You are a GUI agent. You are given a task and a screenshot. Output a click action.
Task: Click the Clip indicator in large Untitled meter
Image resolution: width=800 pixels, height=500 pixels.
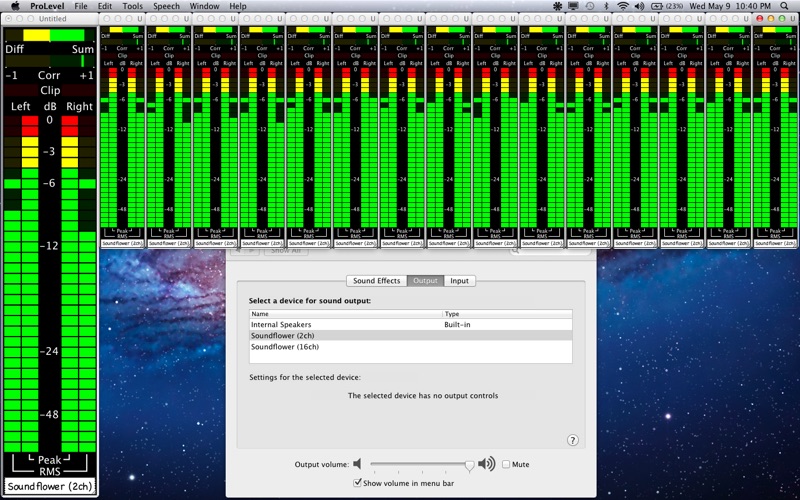(50, 90)
